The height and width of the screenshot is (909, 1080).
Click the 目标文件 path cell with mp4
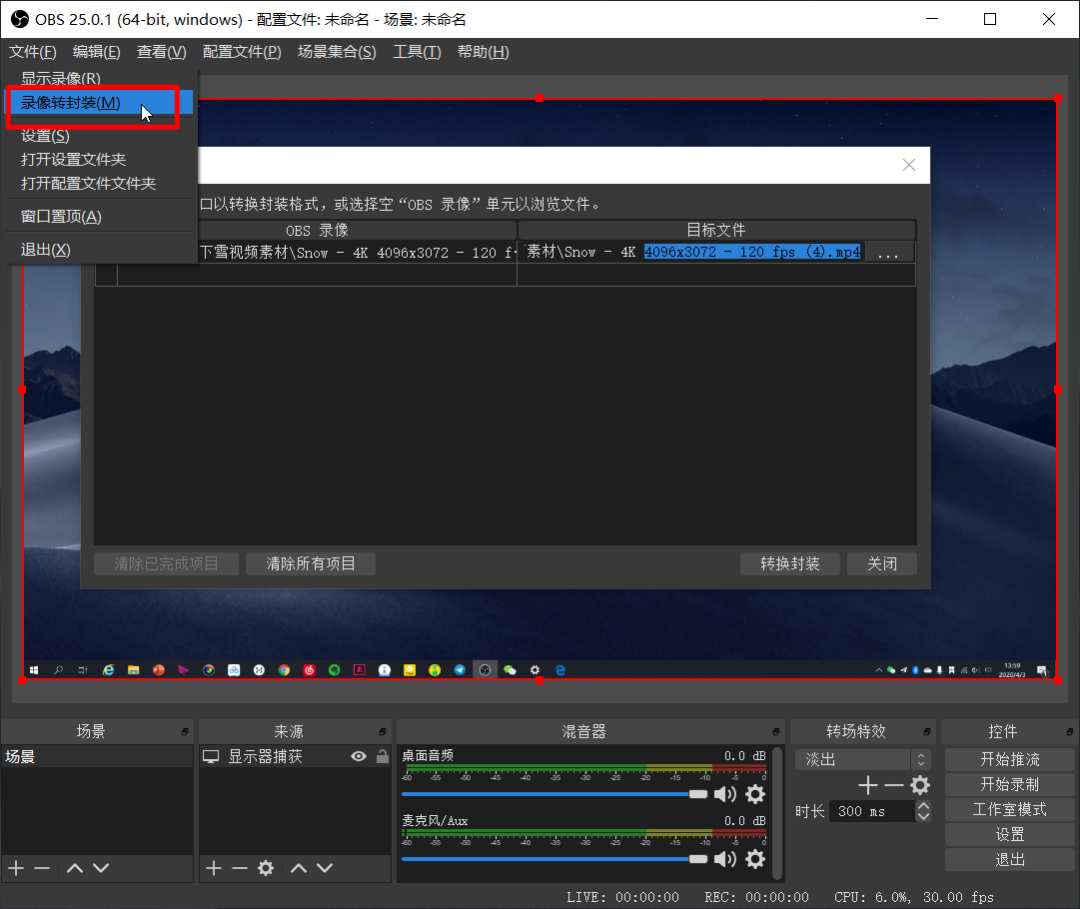point(690,253)
